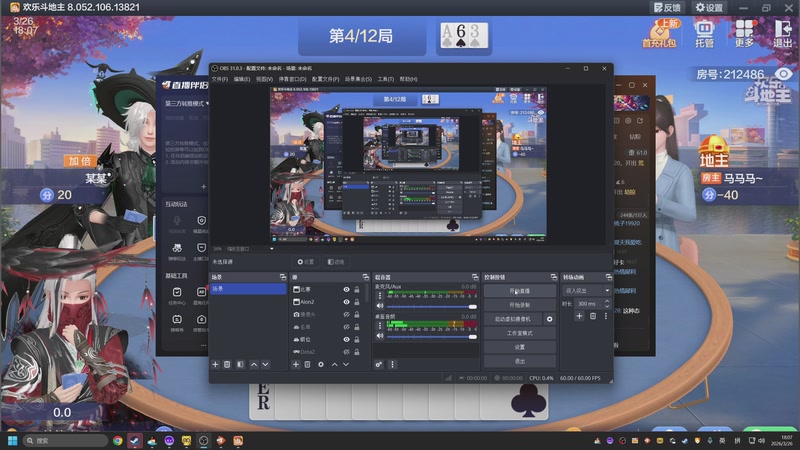
Task: Add a new scene with the plus icon
Action: [215, 364]
